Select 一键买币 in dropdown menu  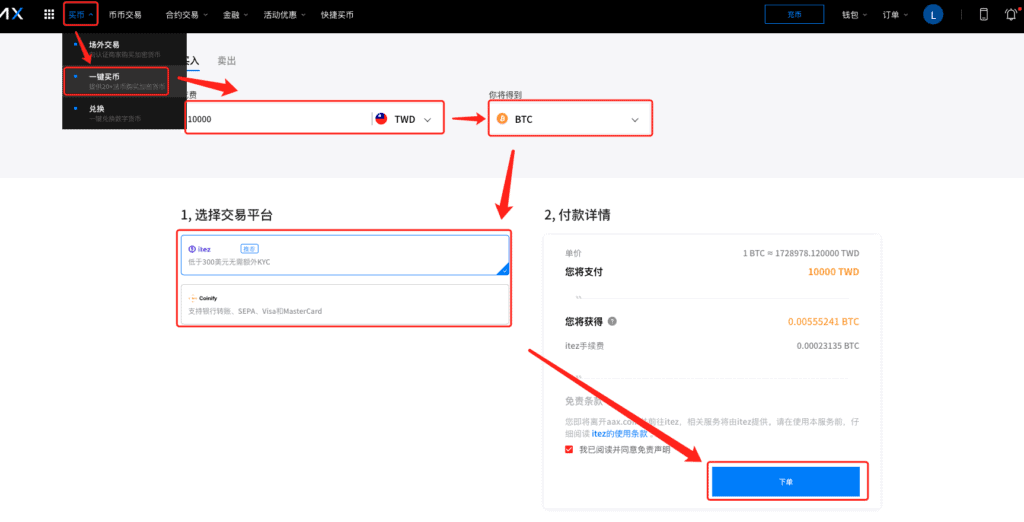pos(124,81)
